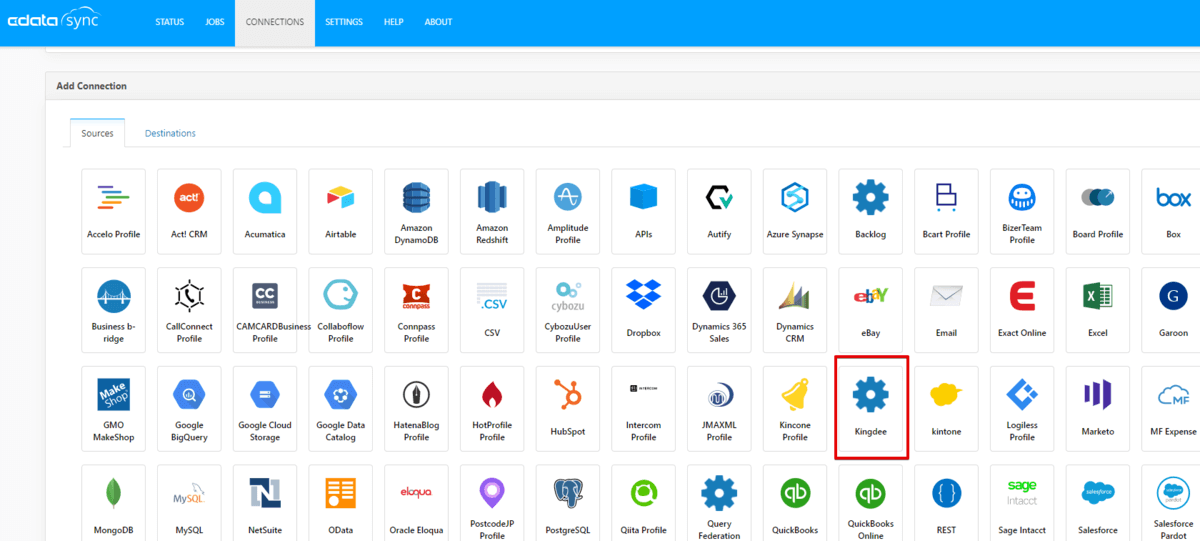
Task: Select Collaboflow Profile connector
Action: click(341, 310)
